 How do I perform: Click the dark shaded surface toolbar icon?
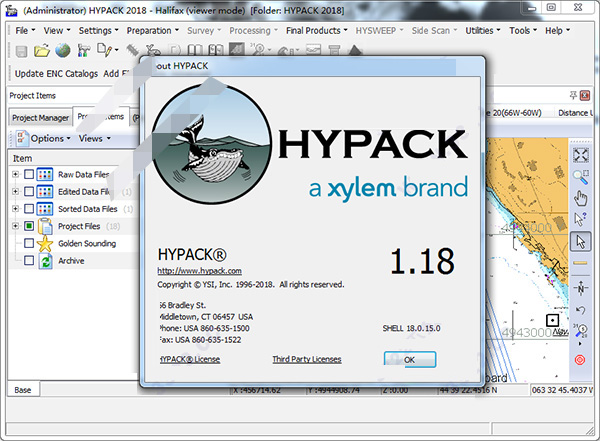(237, 50)
